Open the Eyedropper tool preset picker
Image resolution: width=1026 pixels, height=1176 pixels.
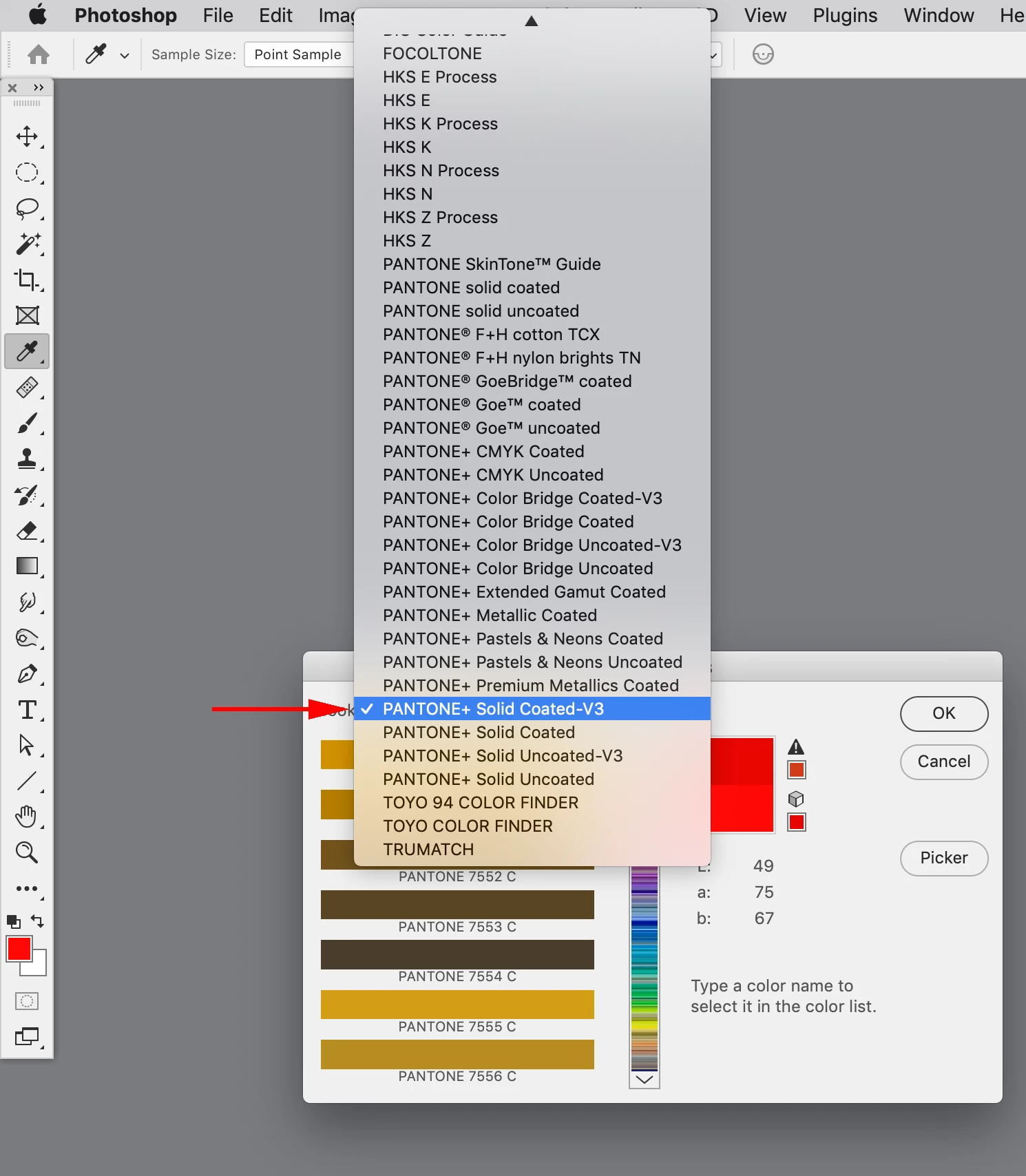pyautogui.click(x=125, y=56)
